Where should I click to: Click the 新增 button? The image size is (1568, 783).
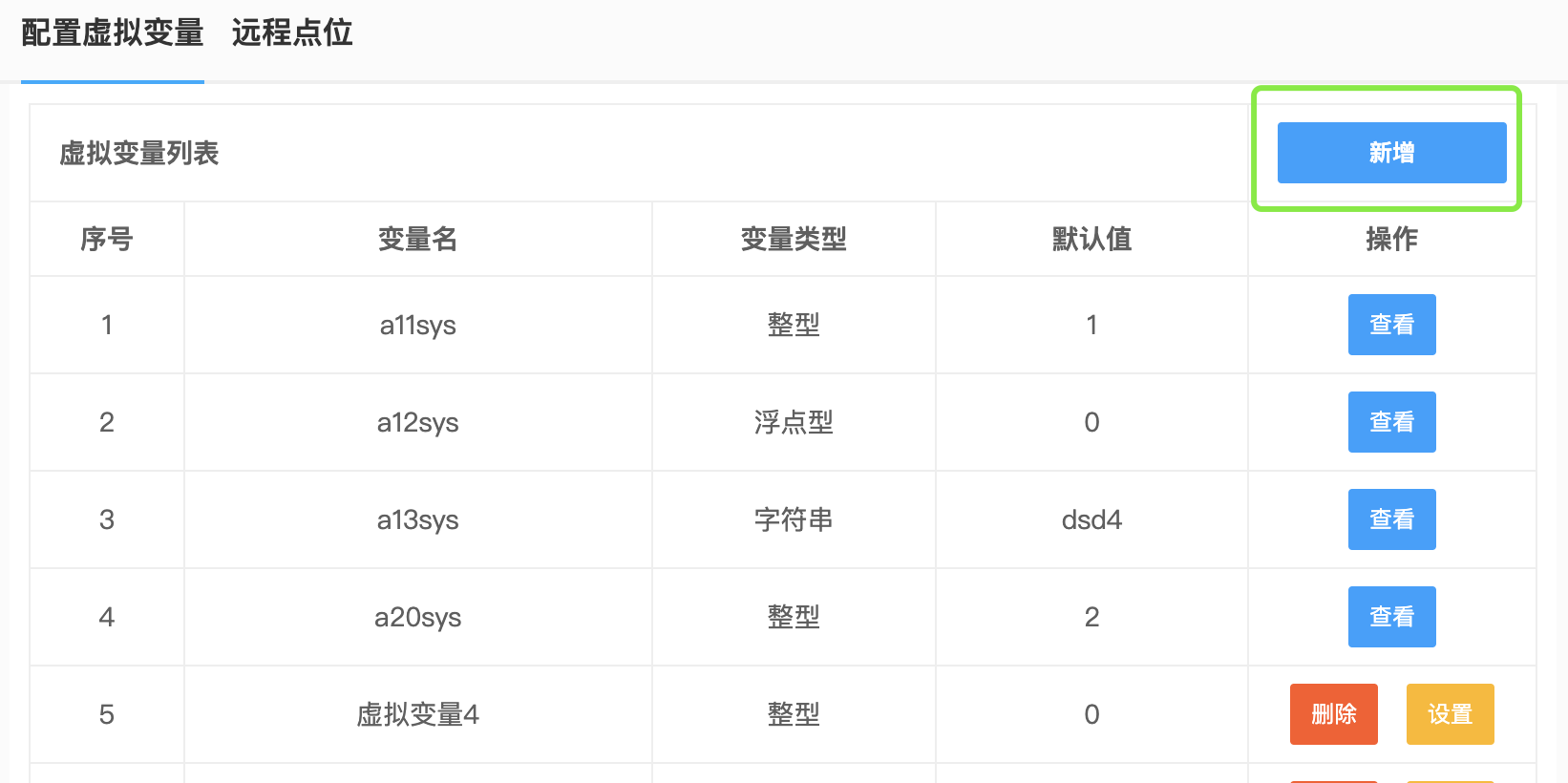[1391, 153]
